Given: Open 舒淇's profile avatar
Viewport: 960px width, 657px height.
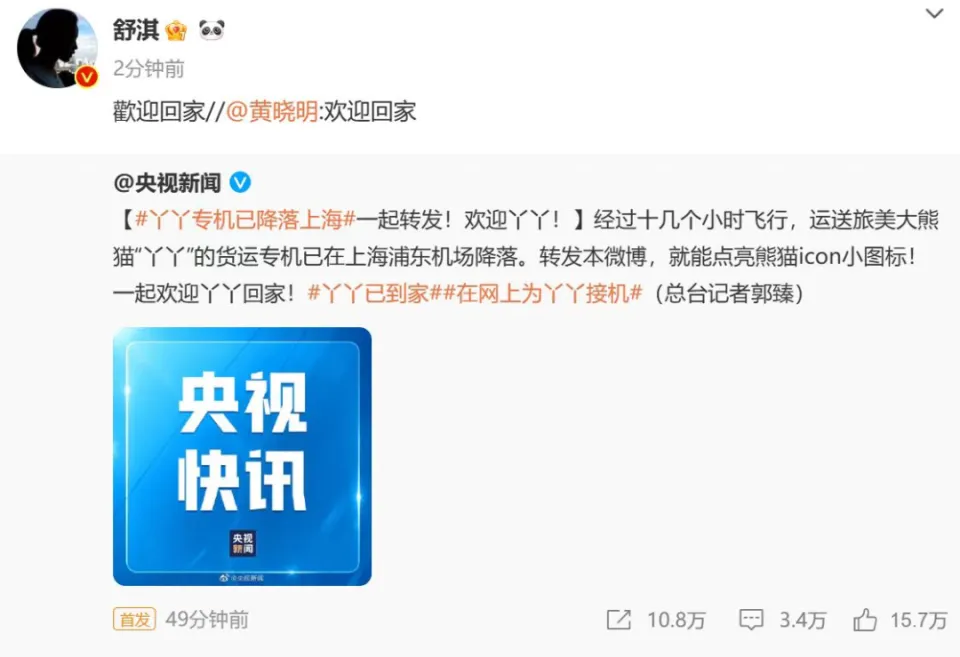Looking at the screenshot, I should (57, 48).
